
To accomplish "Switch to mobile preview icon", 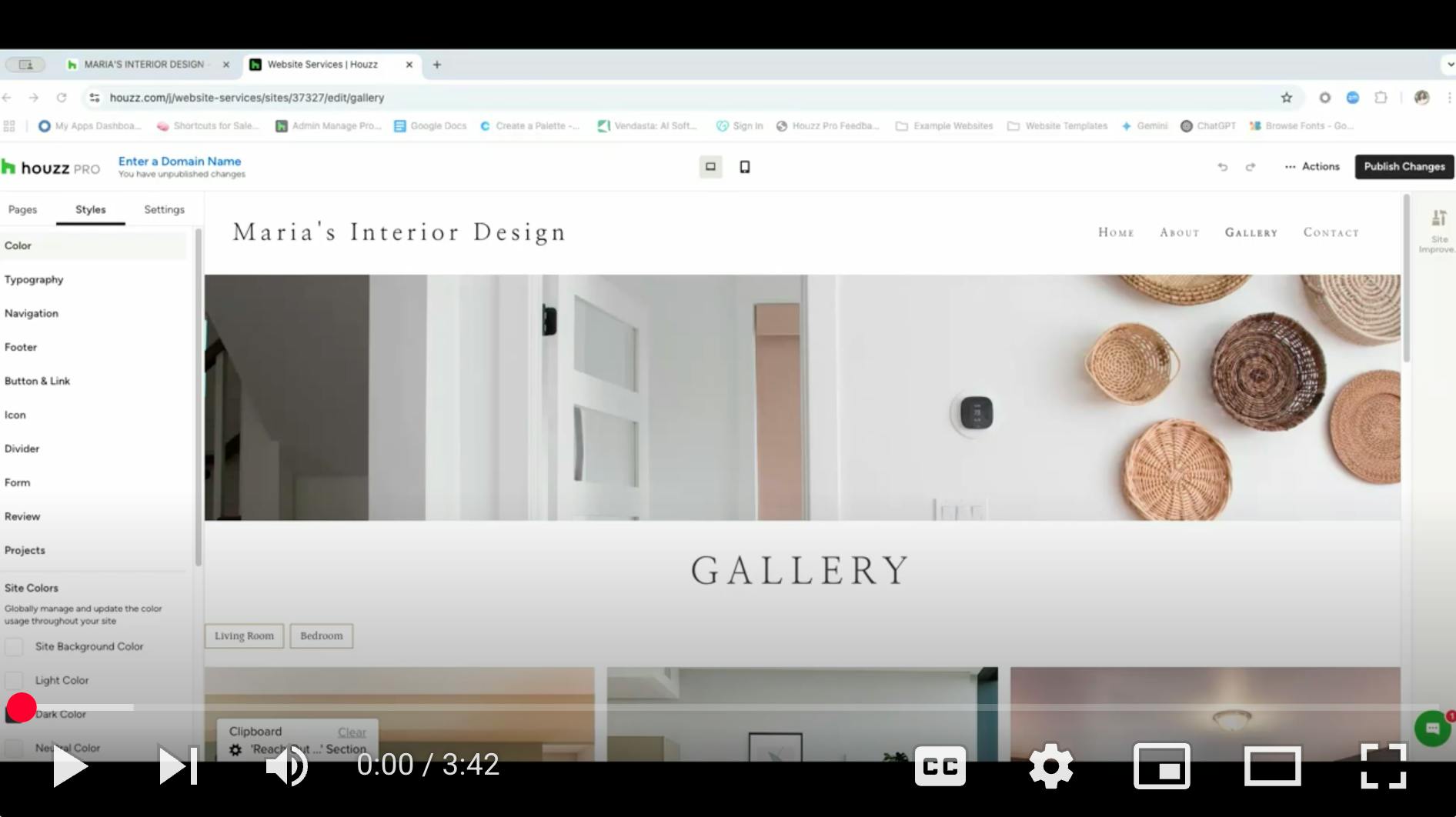I will [744, 167].
